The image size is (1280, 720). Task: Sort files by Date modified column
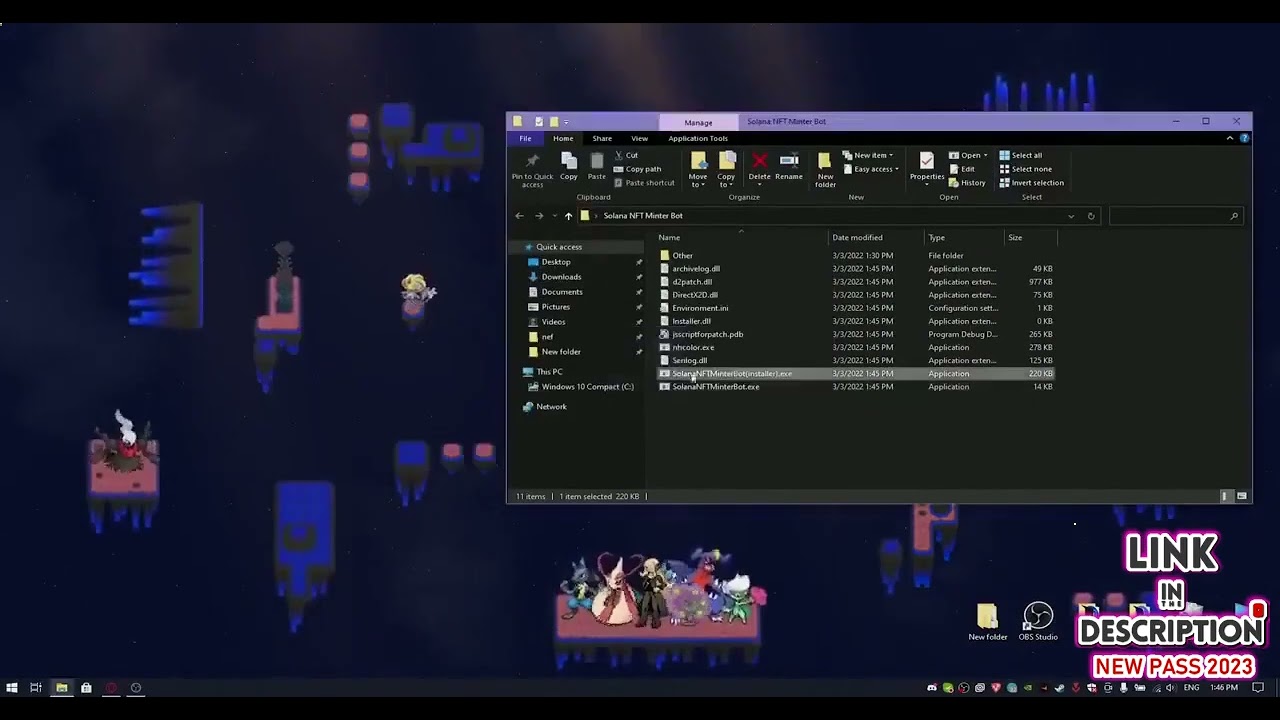pos(876,237)
